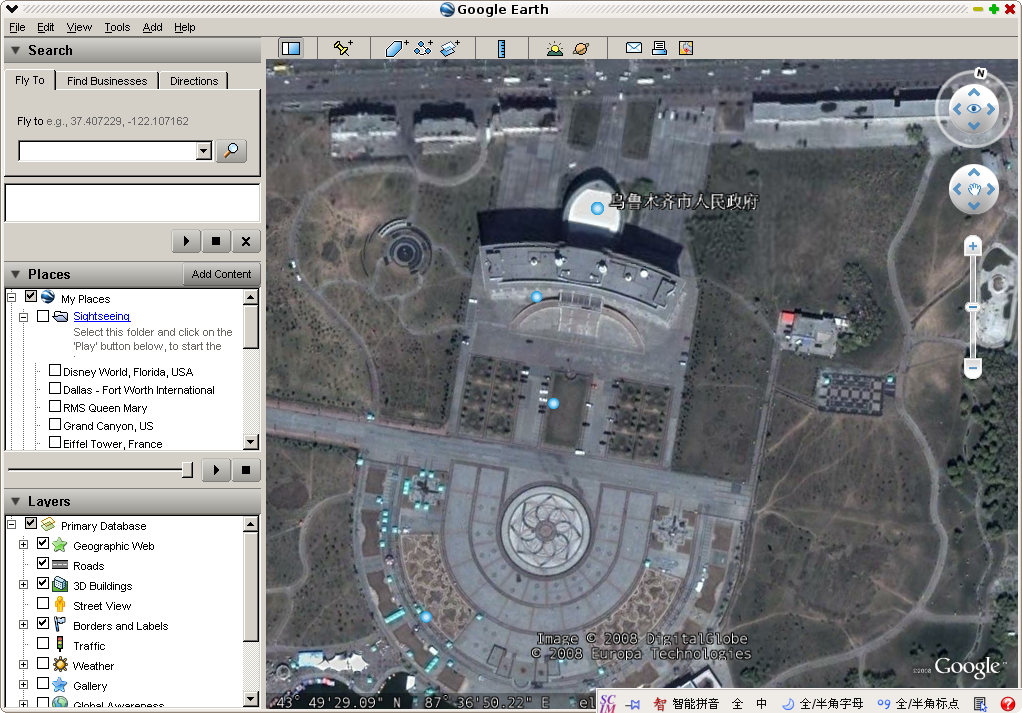View this location in Google Maps

[x=686, y=48]
